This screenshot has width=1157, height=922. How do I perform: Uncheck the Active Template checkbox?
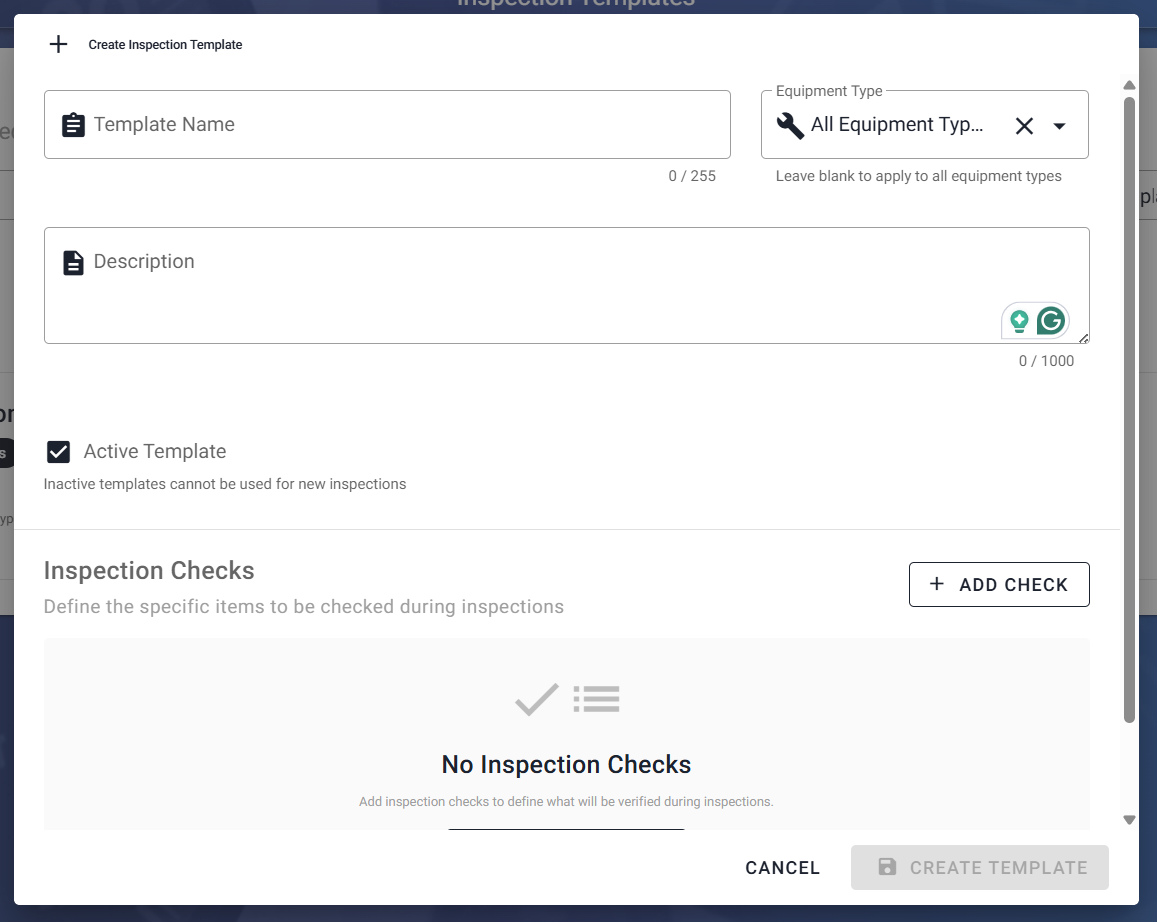(x=59, y=452)
